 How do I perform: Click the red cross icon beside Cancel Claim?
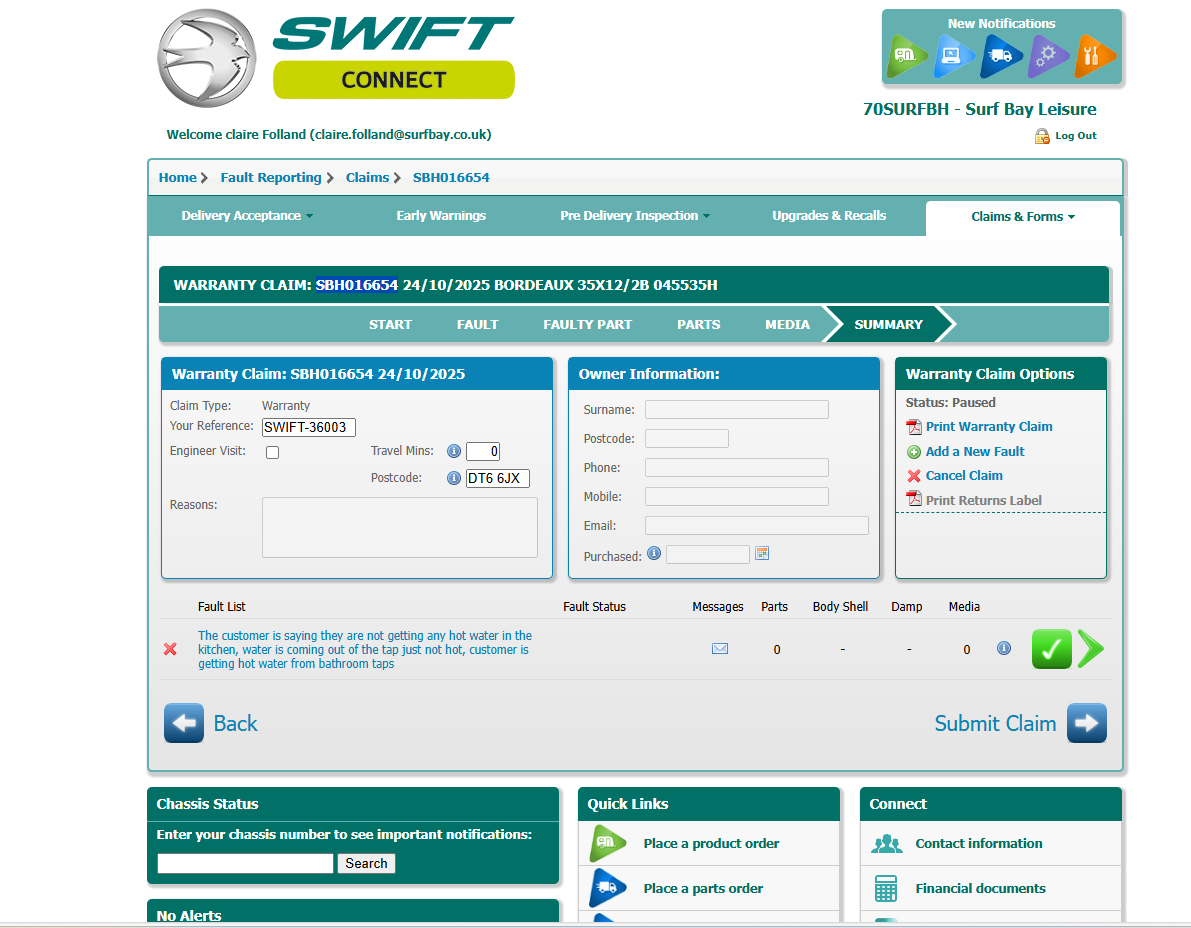pyautogui.click(x=914, y=476)
